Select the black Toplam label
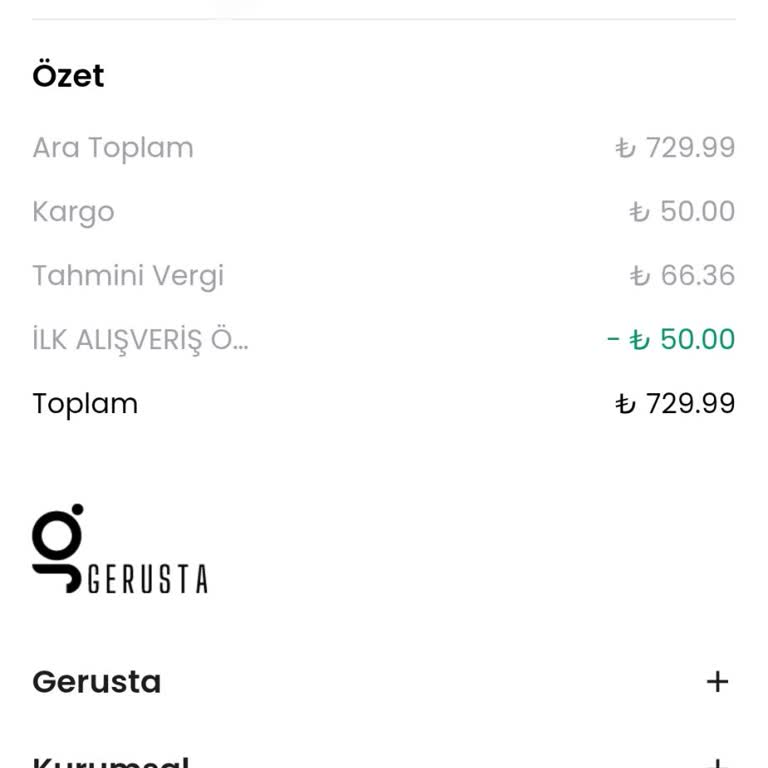The height and width of the screenshot is (768, 768). (85, 404)
